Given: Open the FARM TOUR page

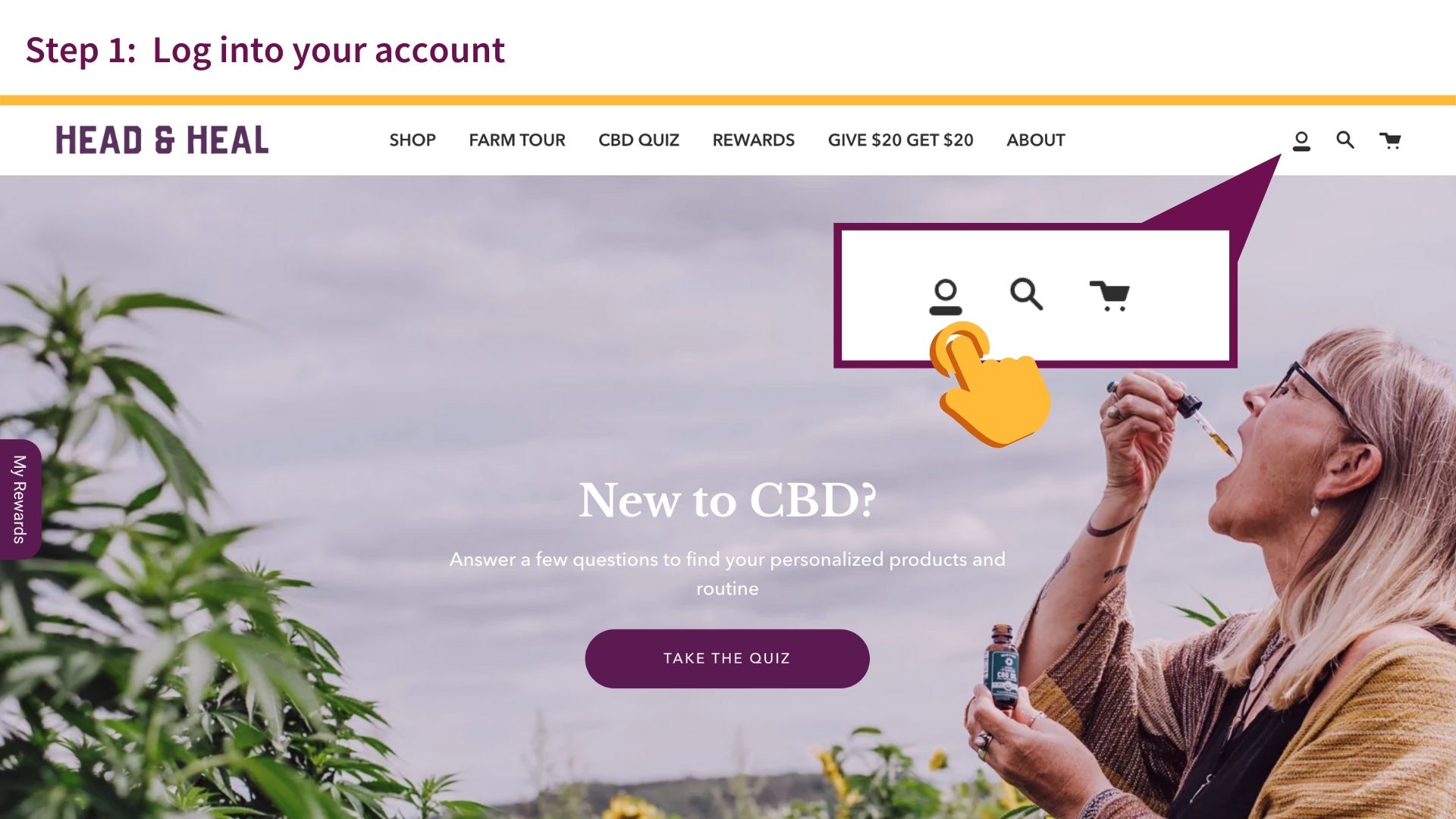Looking at the screenshot, I should tap(517, 140).
